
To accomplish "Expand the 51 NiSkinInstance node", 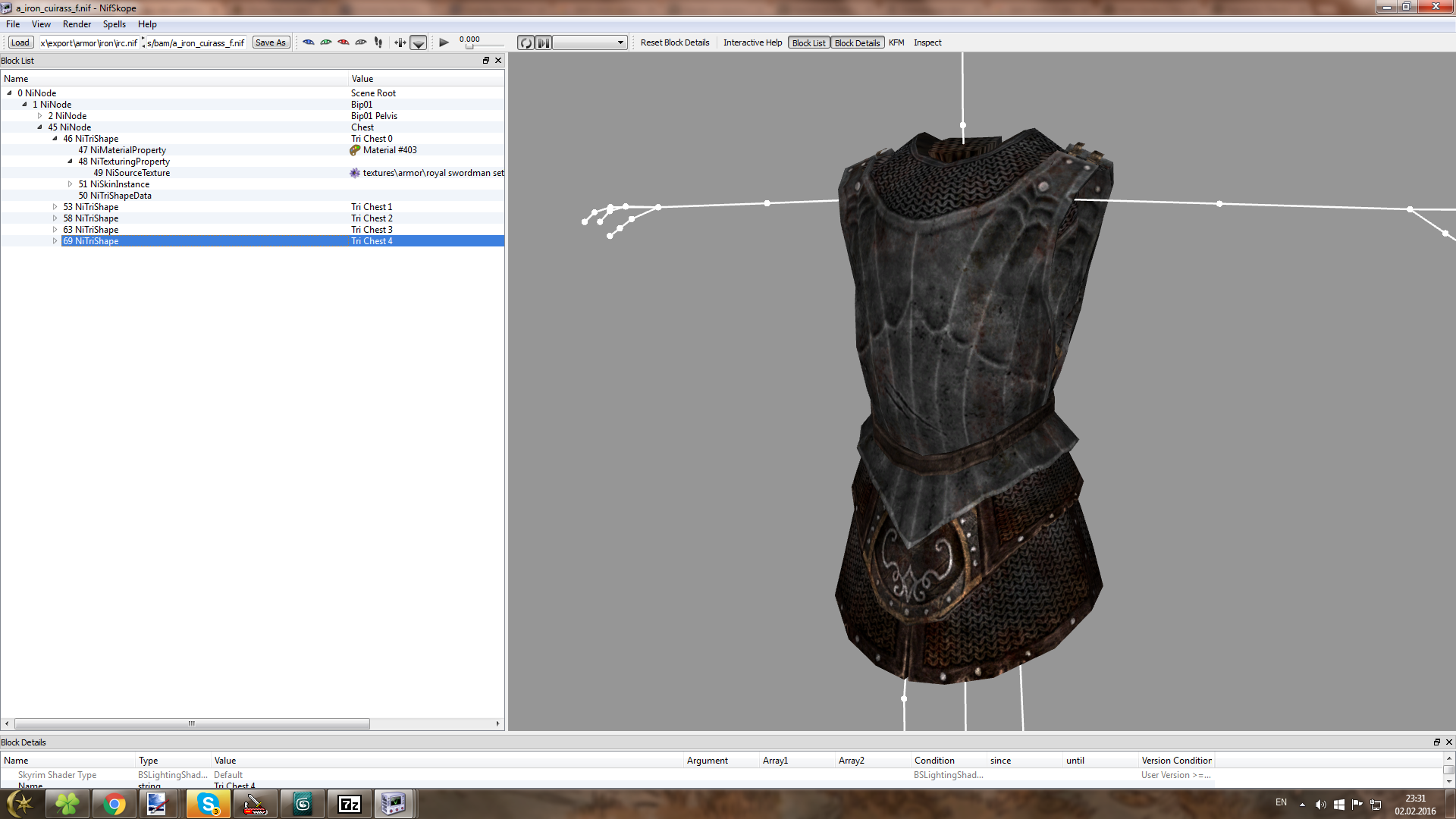I will pos(70,184).
